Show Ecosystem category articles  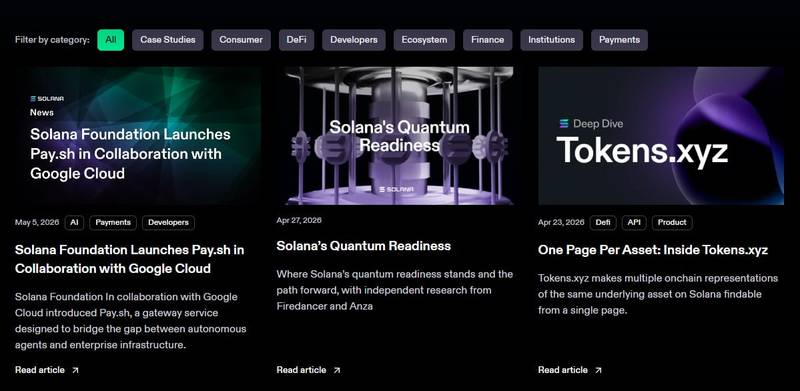424,40
